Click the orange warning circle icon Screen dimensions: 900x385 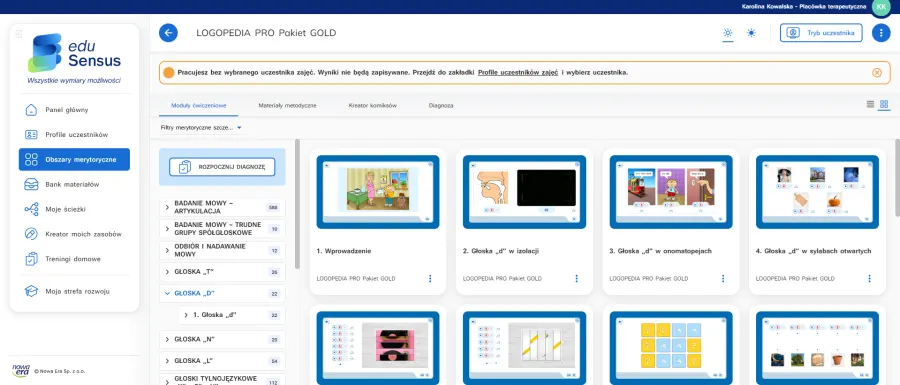point(168,73)
